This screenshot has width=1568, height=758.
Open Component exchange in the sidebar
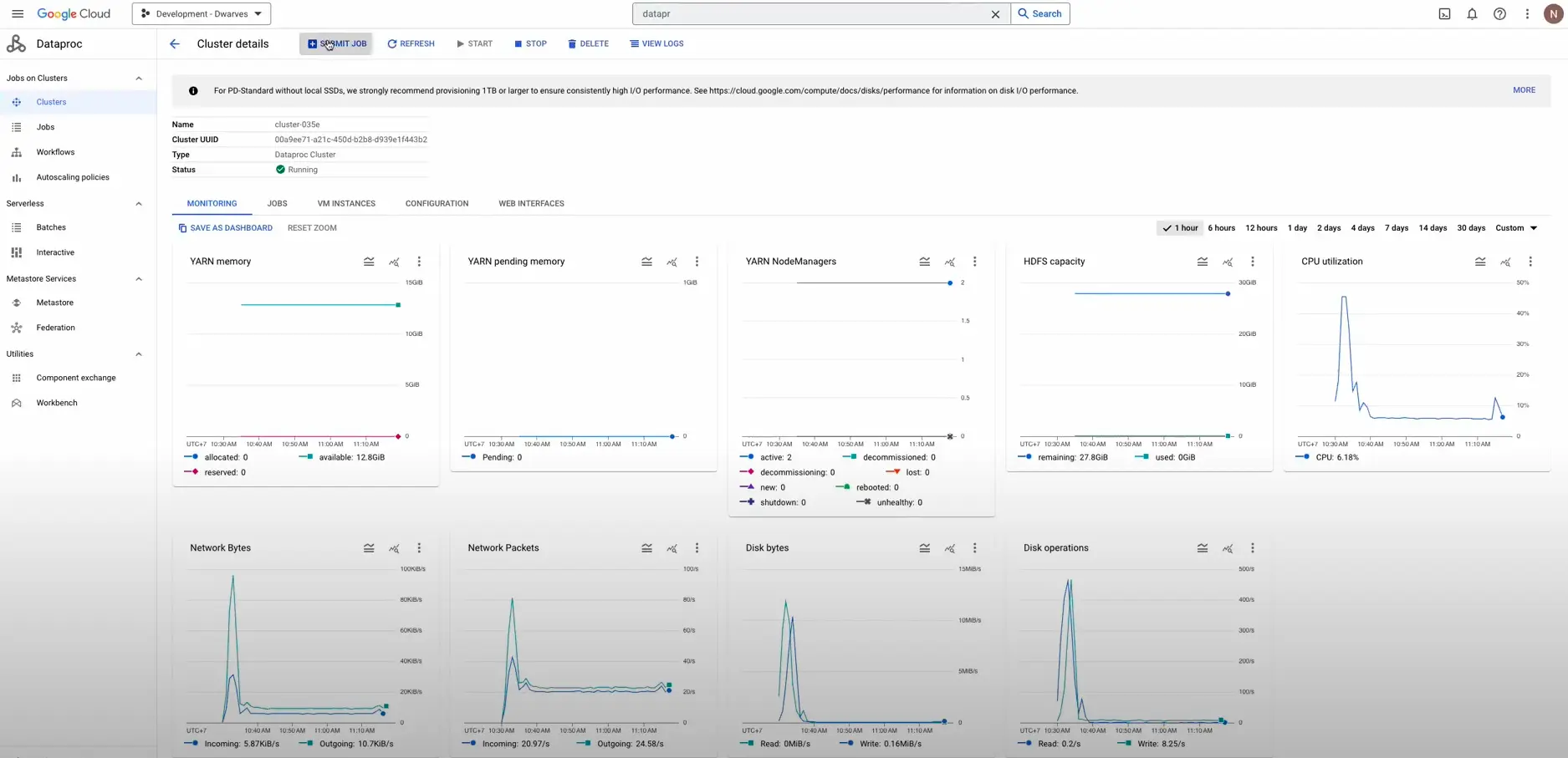tap(76, 378)
